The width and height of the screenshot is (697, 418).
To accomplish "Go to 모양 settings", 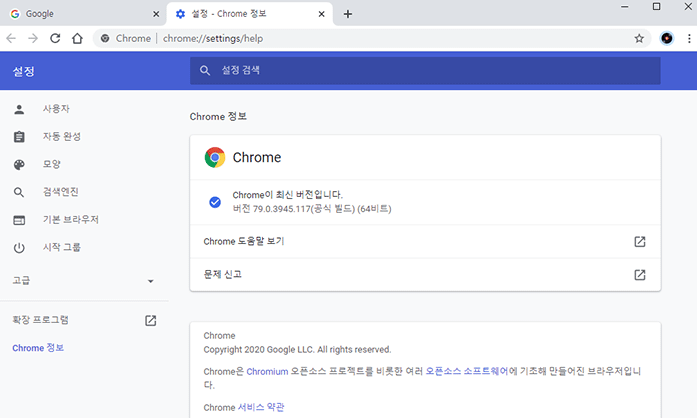I will [x=52, y=164].
